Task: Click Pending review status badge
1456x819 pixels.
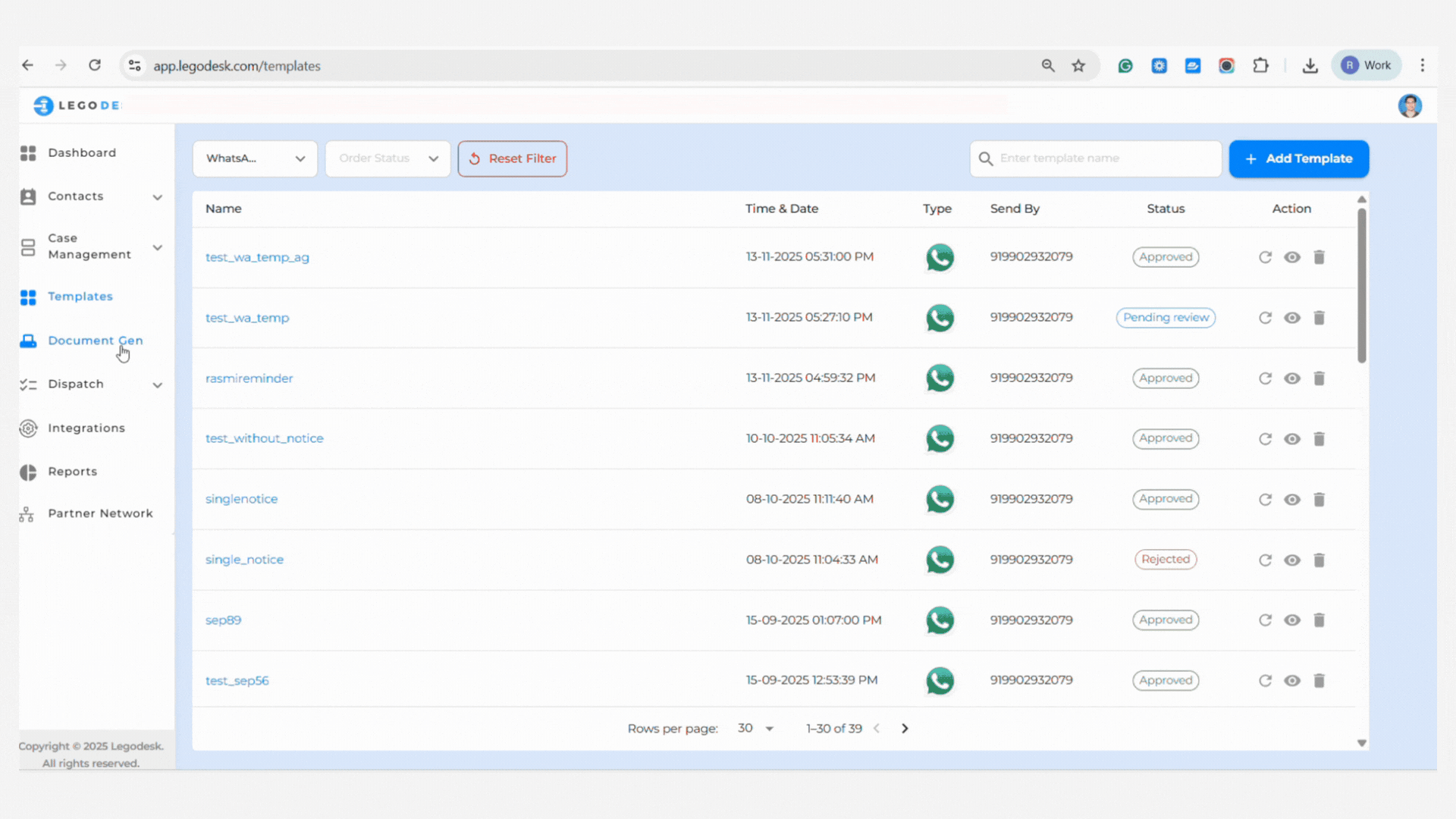Action: point(1166,318)
